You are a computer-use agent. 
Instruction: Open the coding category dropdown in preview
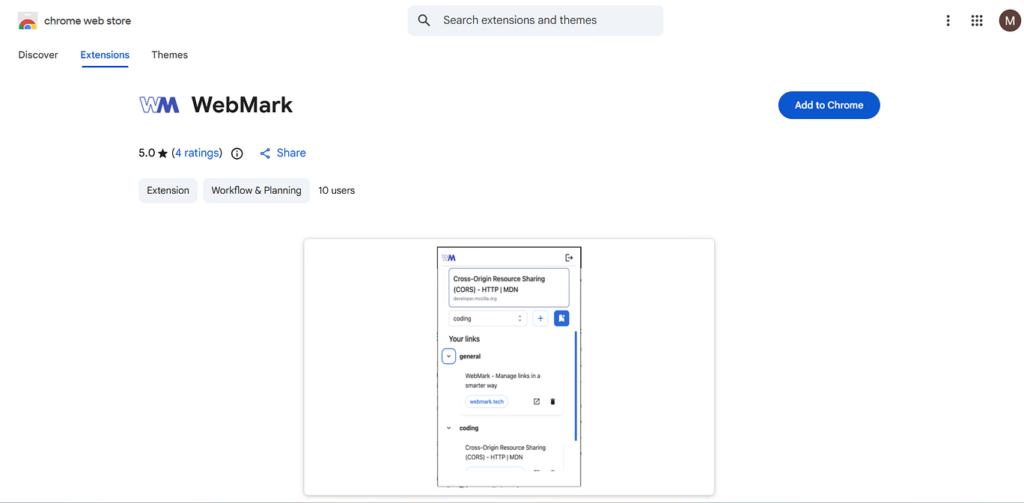coord(488,319)
